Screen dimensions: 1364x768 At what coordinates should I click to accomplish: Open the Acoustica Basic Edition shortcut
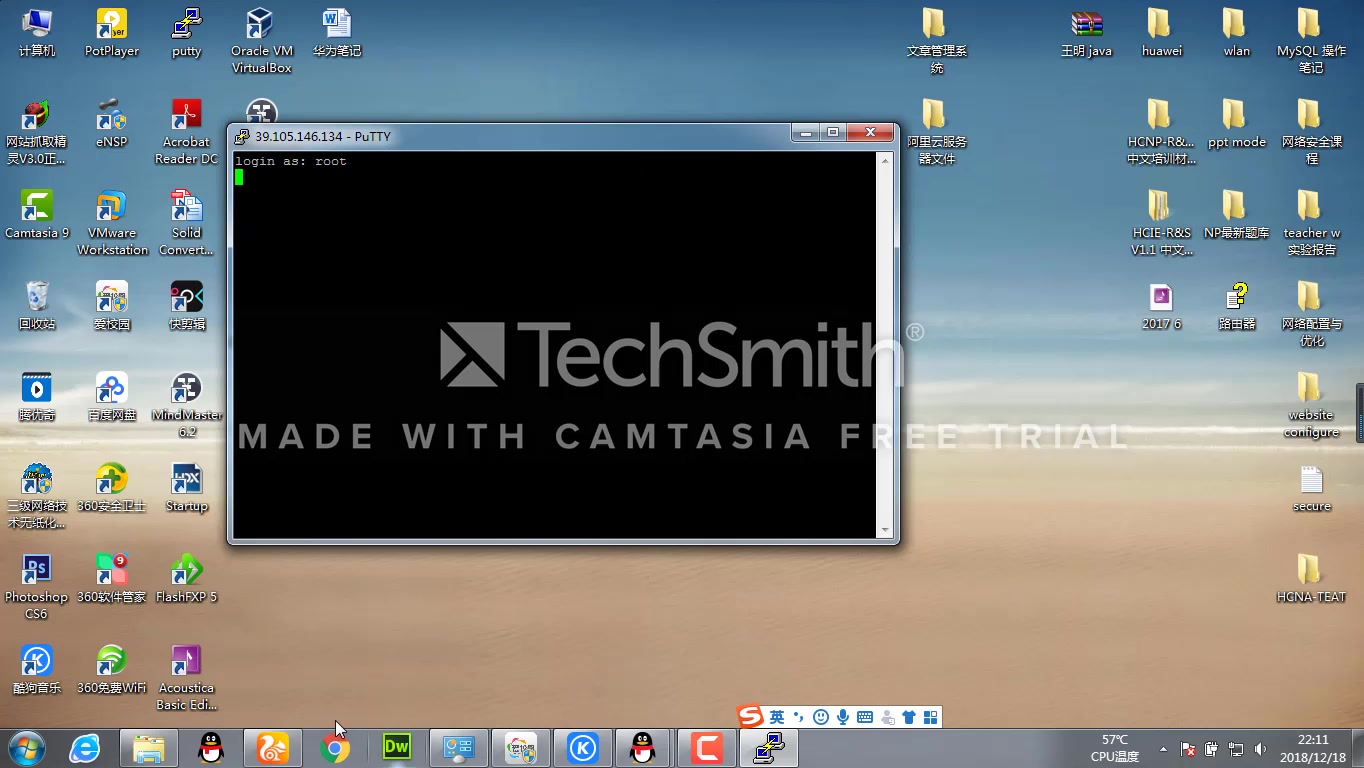(x=186, y=677)
